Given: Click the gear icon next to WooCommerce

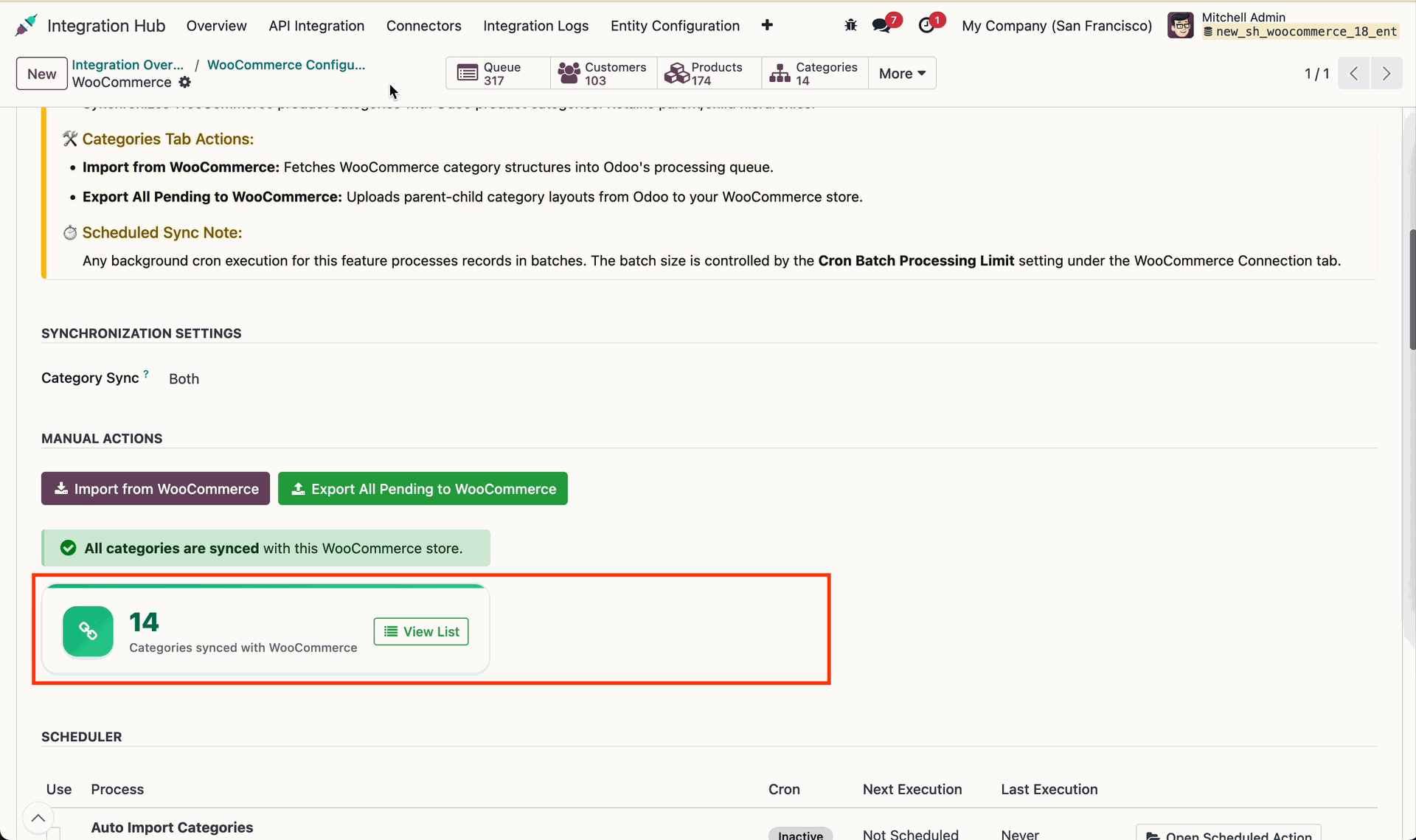Looking at the screenshot, I should pos(185,83).
